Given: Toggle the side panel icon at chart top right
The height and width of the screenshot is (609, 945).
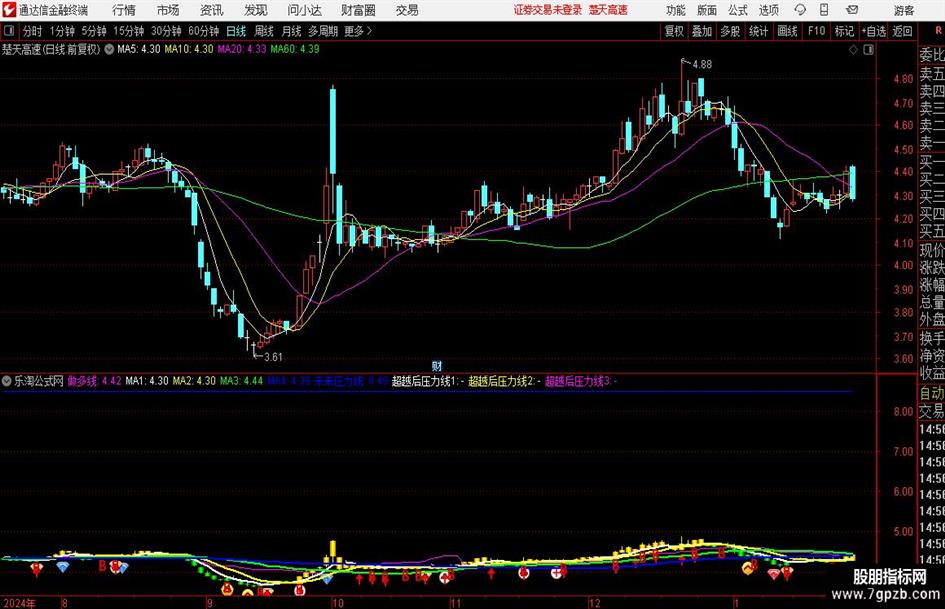Looking at the screenshot, I should pyautogui.click(x=868, y=50).
